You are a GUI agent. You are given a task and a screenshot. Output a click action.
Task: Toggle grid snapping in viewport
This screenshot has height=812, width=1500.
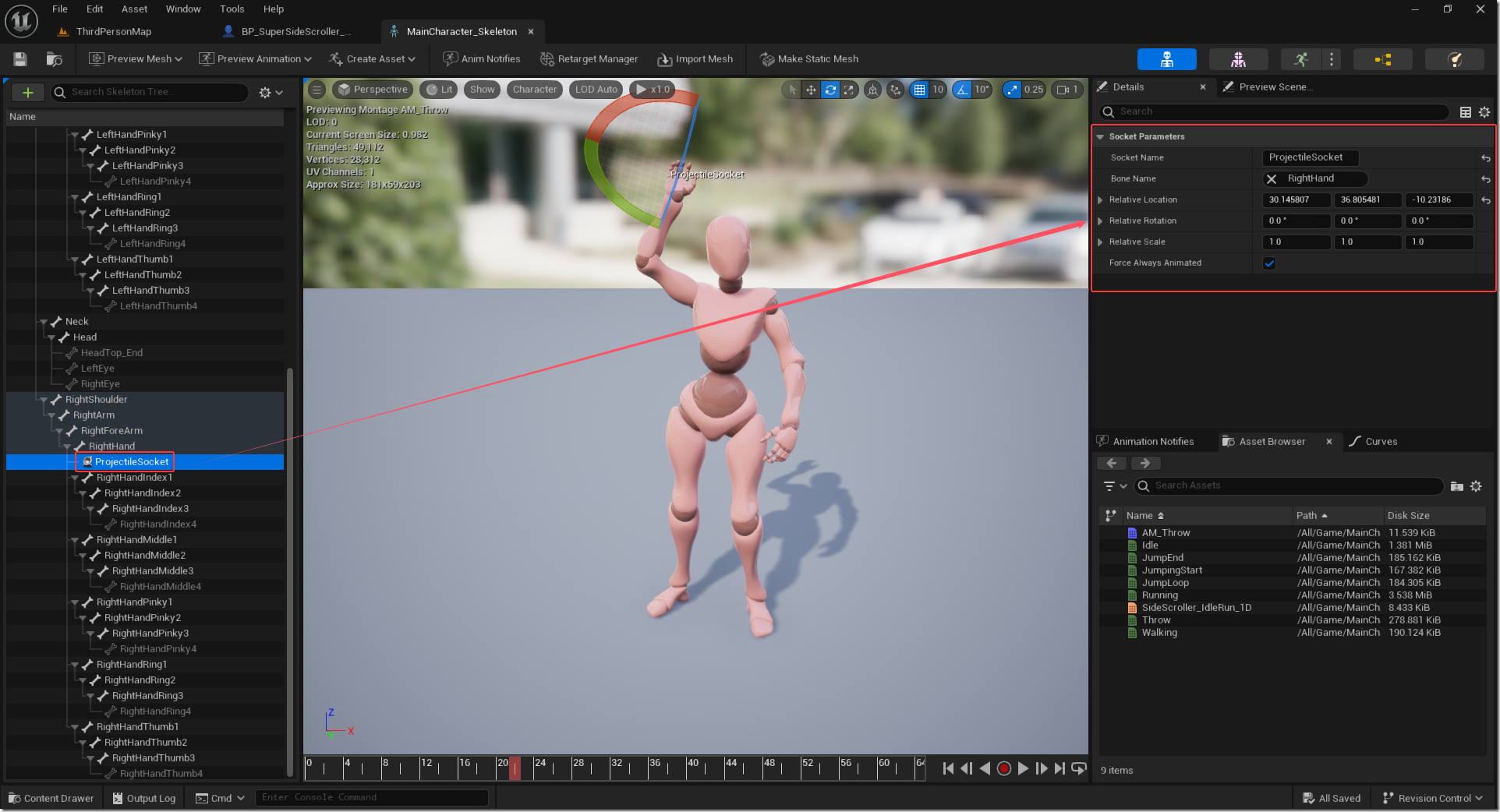(920, 90)
